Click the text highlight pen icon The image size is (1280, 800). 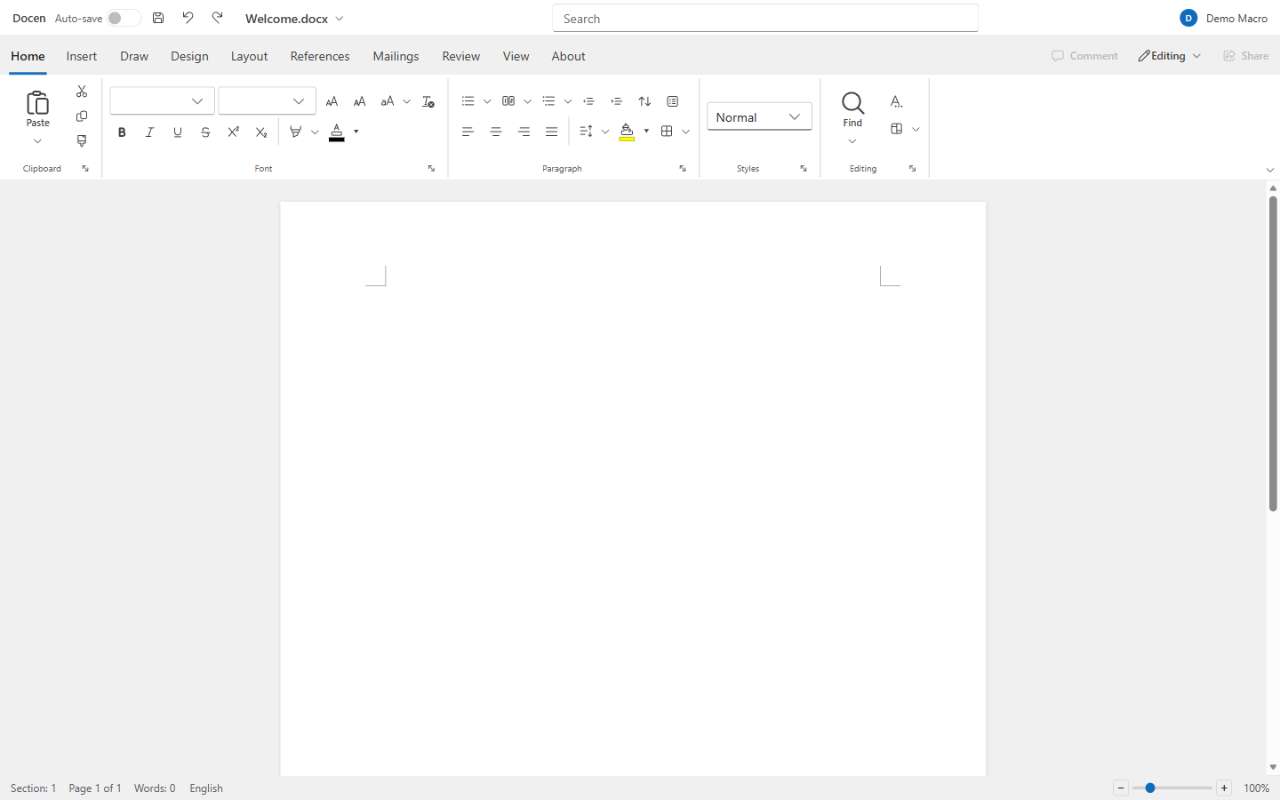(295, 132)
